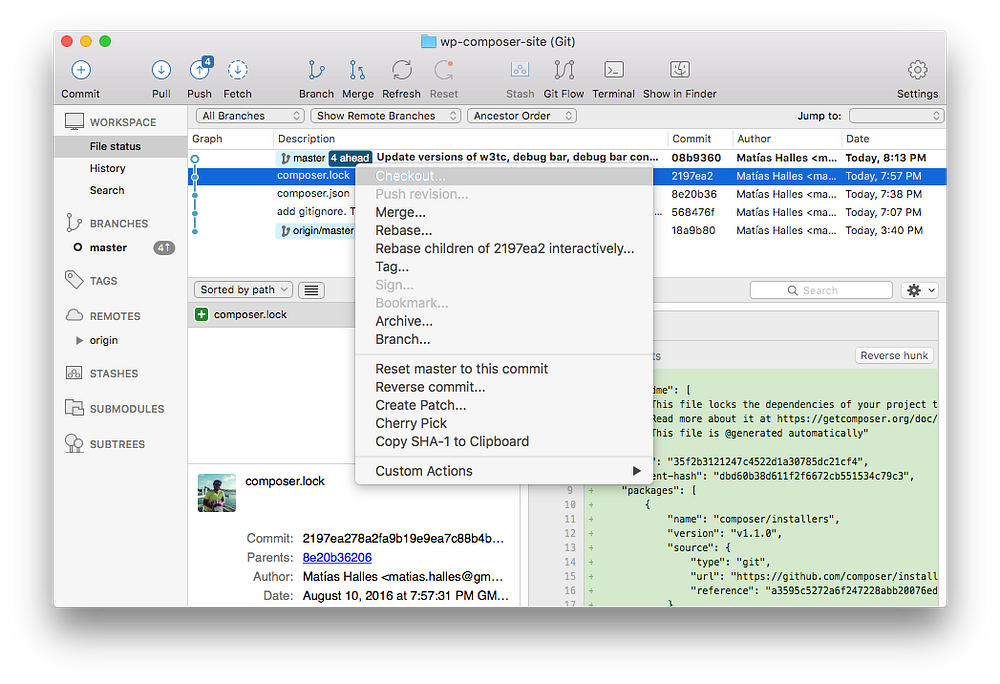Select File status in sidebar
The height and width of the screenshot is (684, 1000).
pos(121,147)
